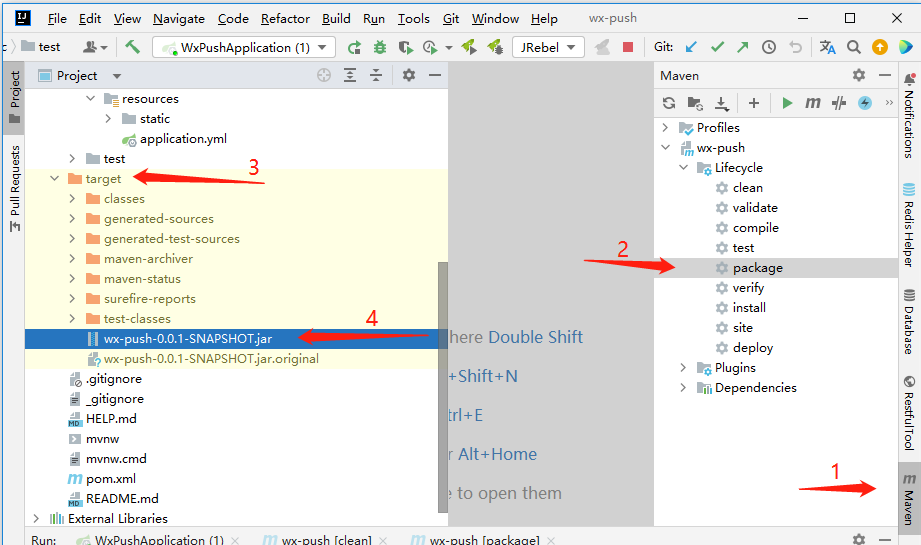This screenshot has width=921, height=545.
Task: Reload all Maven projects icon
Action: tap(669, 103)
